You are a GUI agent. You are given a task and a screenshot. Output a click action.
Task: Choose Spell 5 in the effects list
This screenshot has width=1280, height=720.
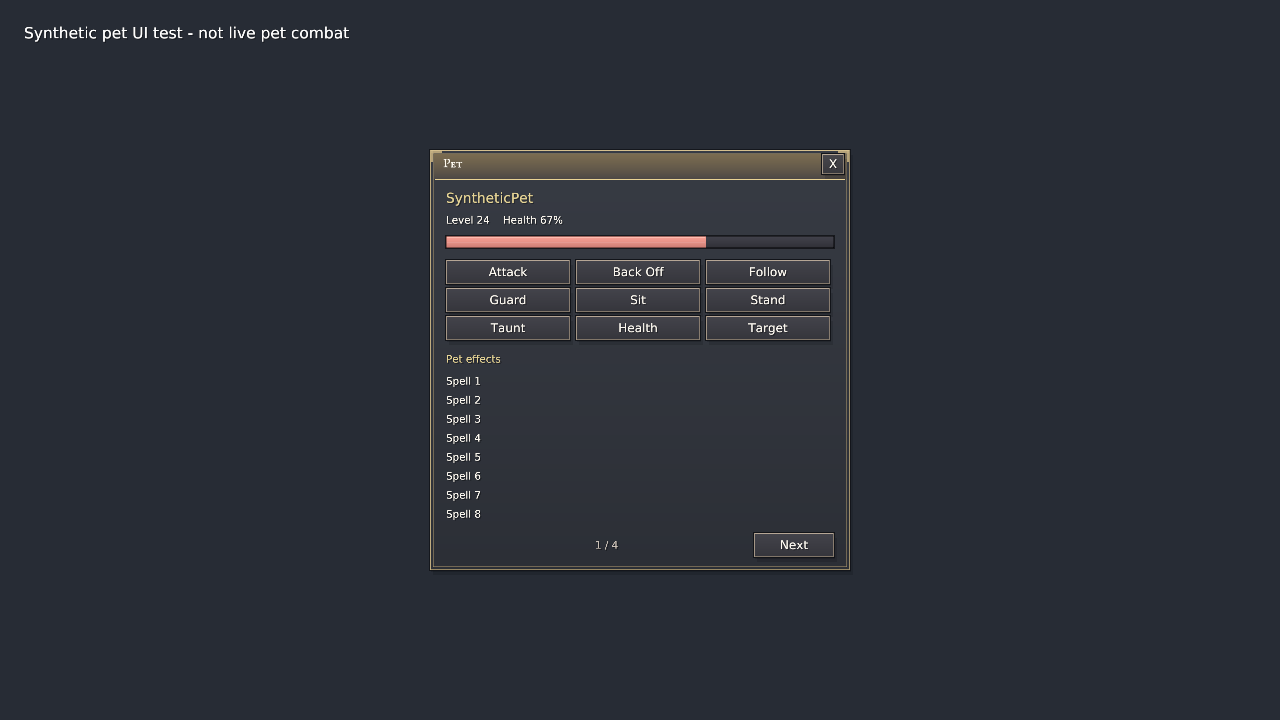pos(463,457)
